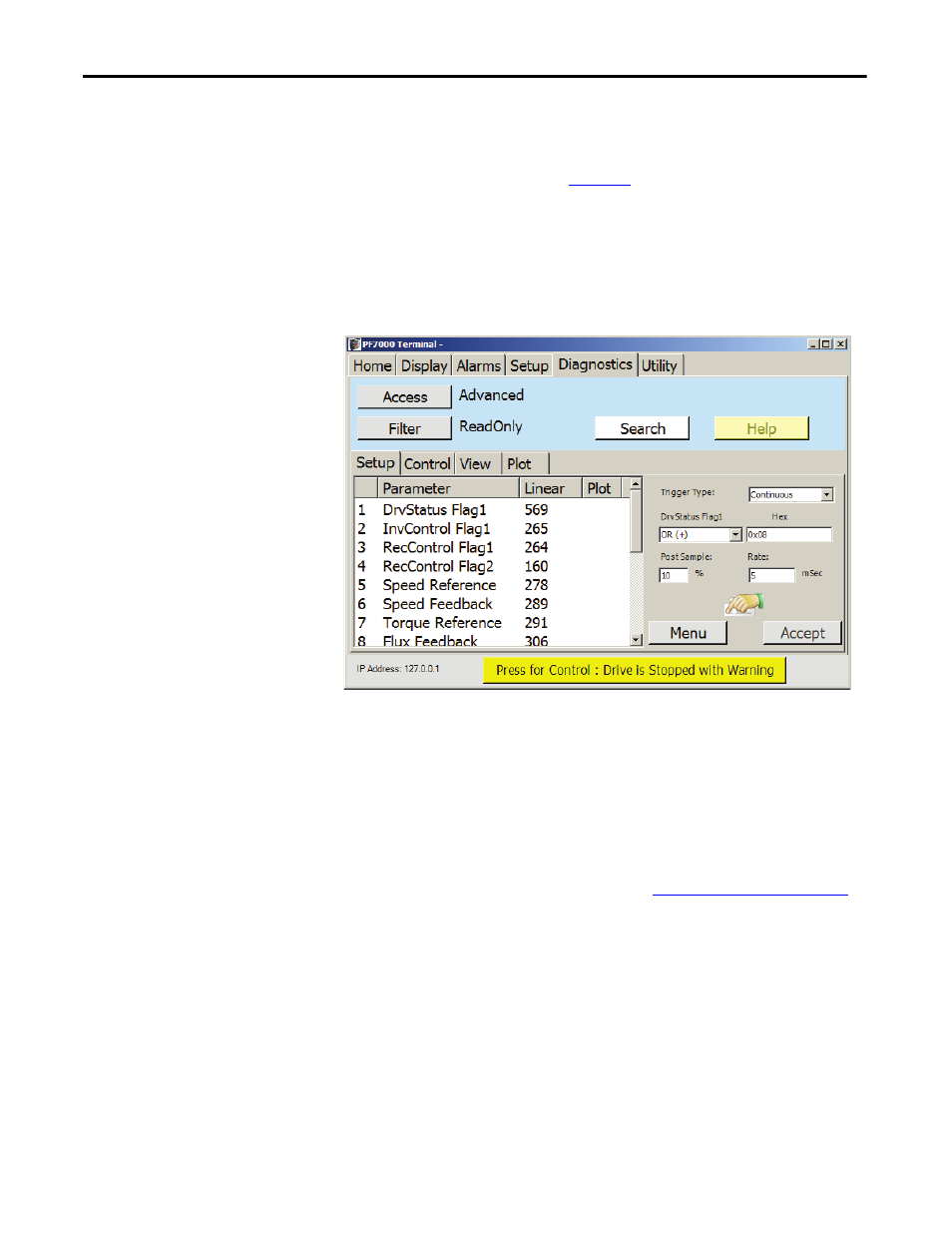Click the Filter button
The width and height of the screenshot is (952, 1233).
(x=404, y=429)
